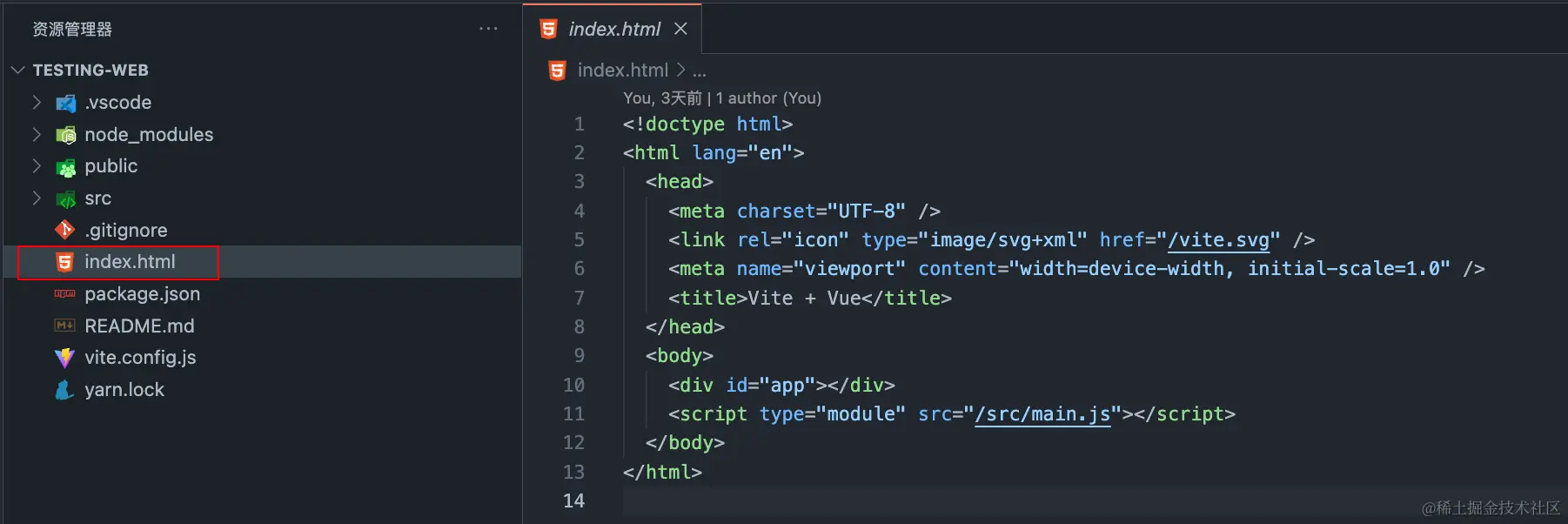Open the yarn.lock file
The width and height of the screenshot is (1568, 524).
(x=124, y=390)
